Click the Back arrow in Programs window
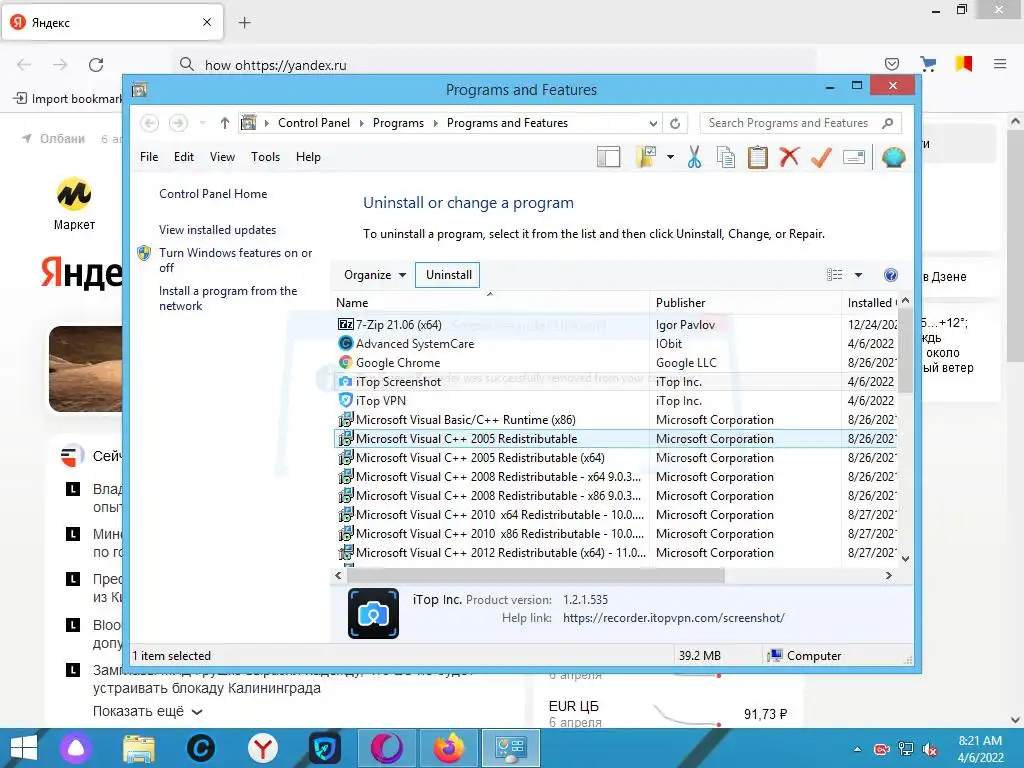The image size is (1024, 768). [150, 123]
